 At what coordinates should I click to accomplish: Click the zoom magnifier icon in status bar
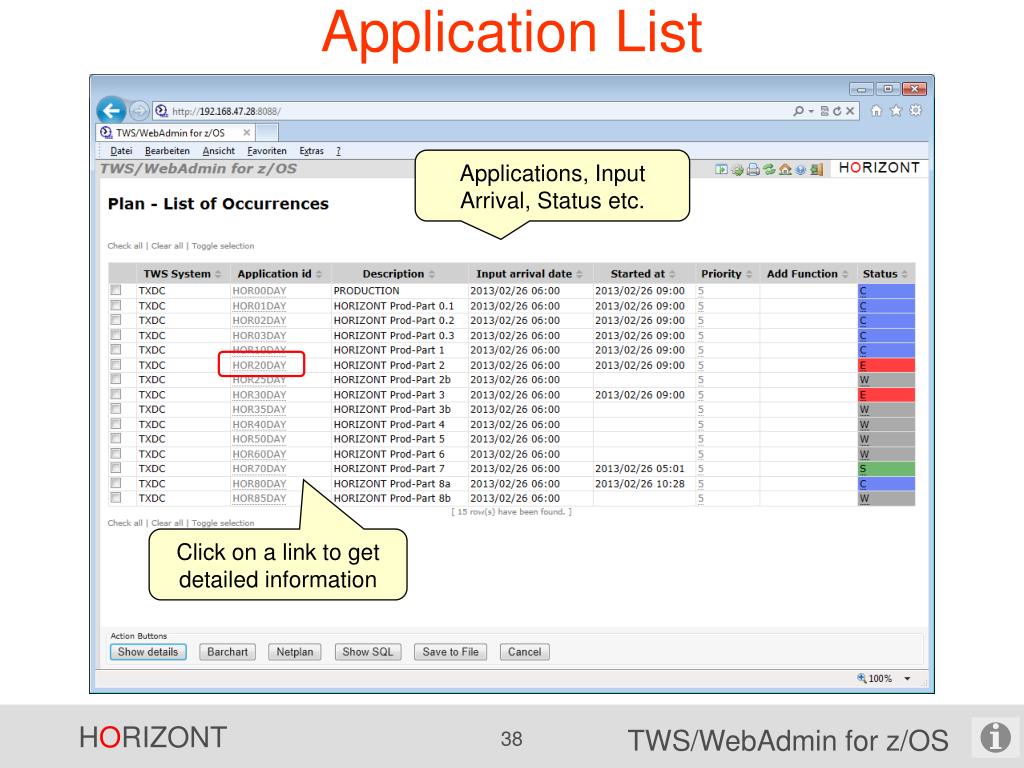click(861, 679)
